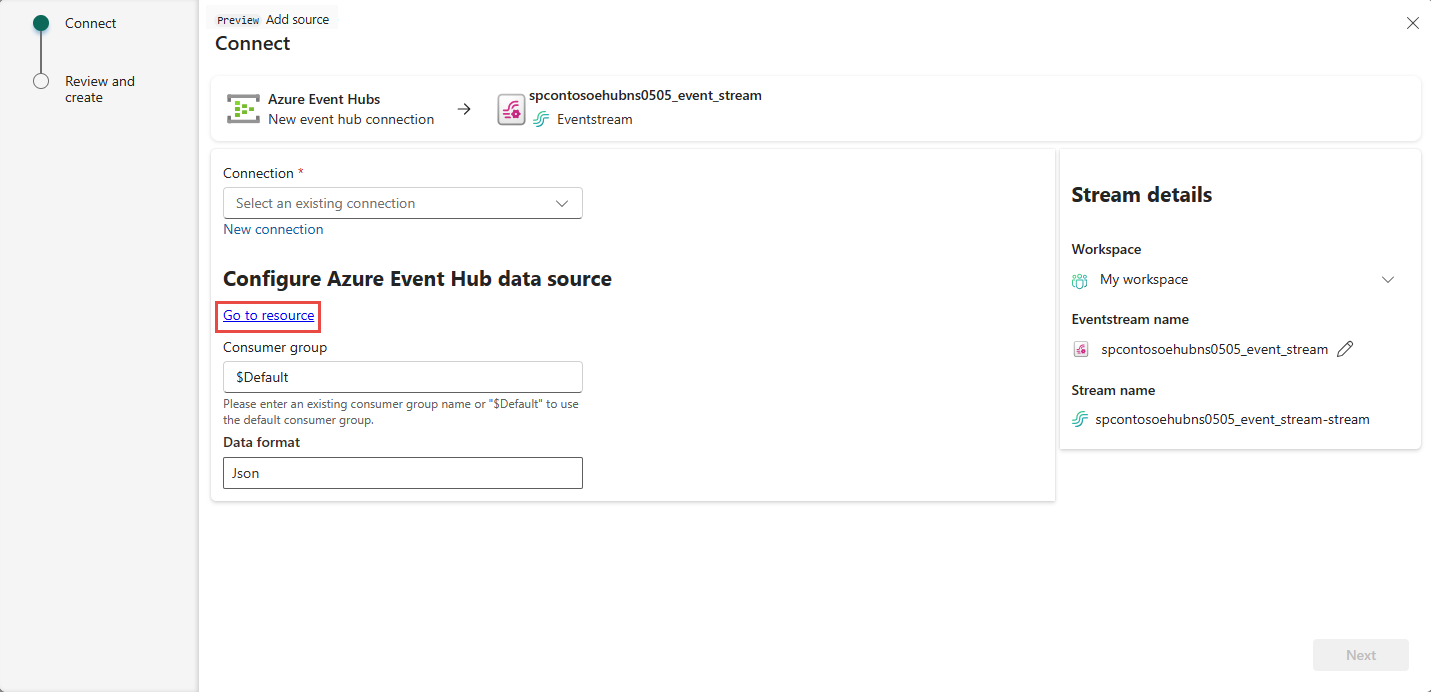Screen dimensions: 1431x692
Task: Select the Review and create step
Action: (100, 89)
